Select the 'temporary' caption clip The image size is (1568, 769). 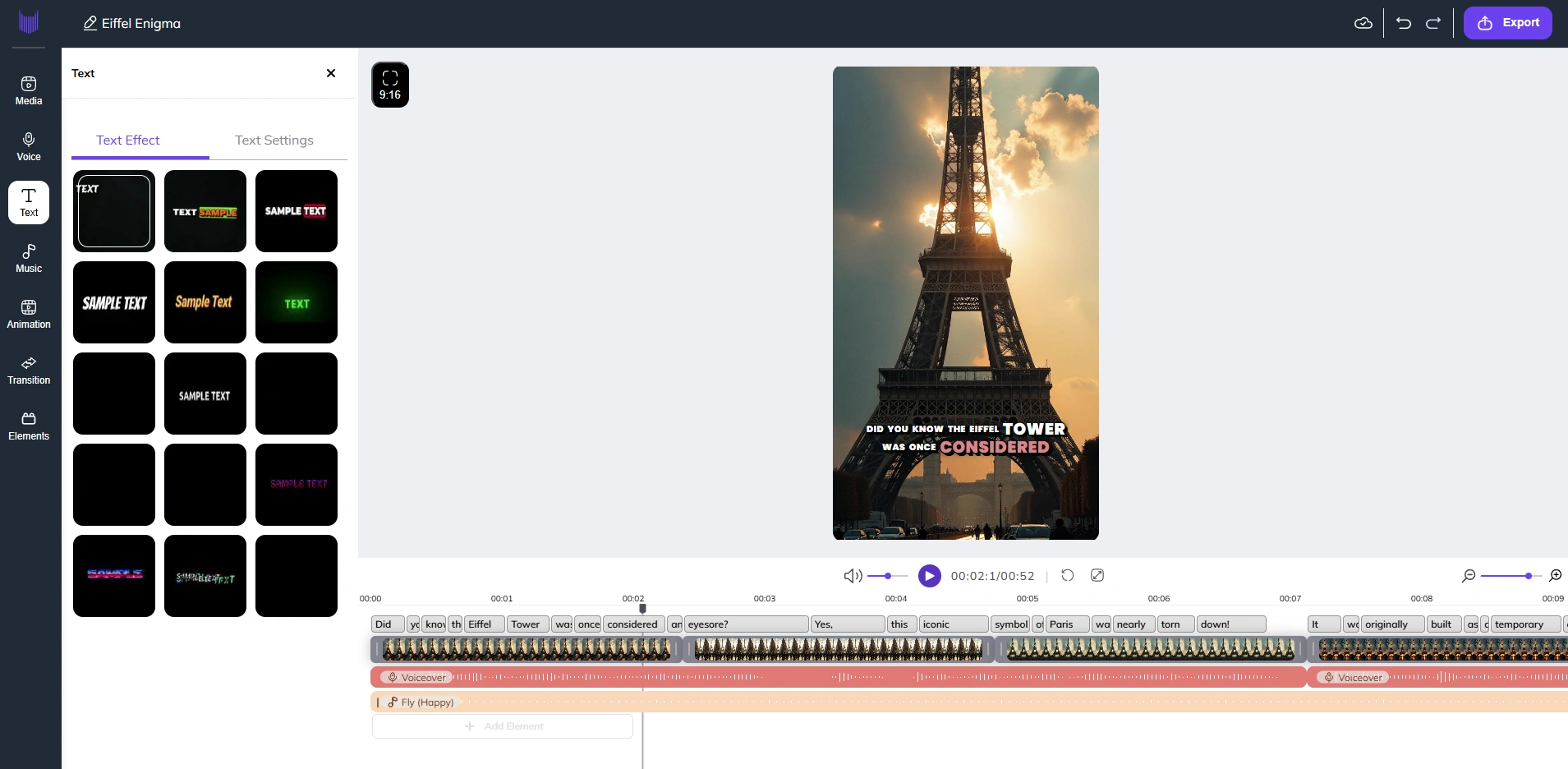pos(1525,624)
